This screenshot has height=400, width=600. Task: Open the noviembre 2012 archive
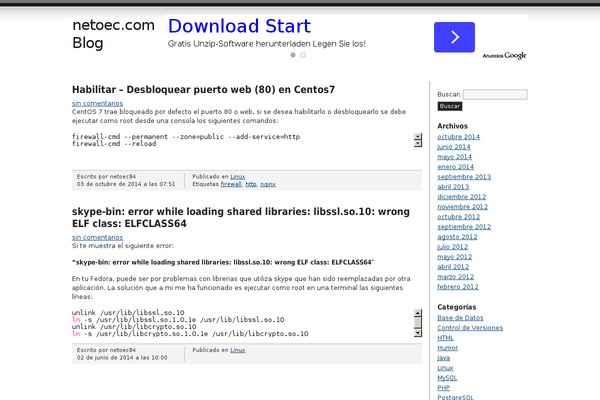[463, 206]
